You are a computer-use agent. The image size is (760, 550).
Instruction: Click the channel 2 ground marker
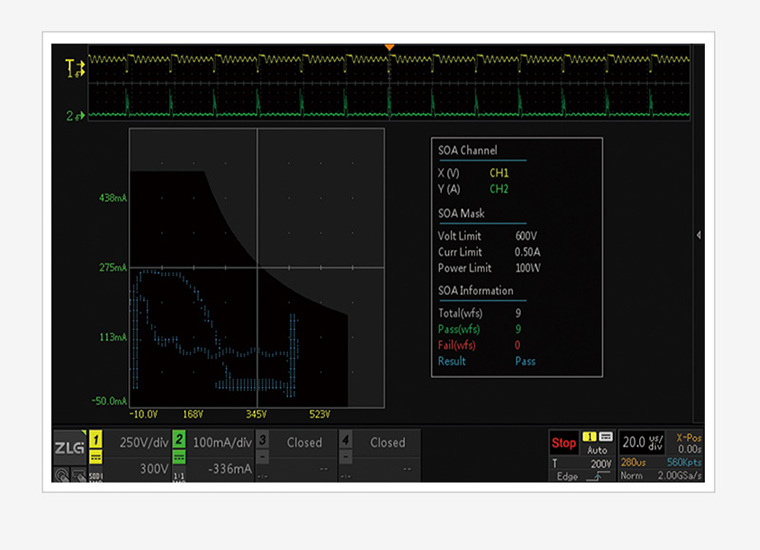pos(75,116)
